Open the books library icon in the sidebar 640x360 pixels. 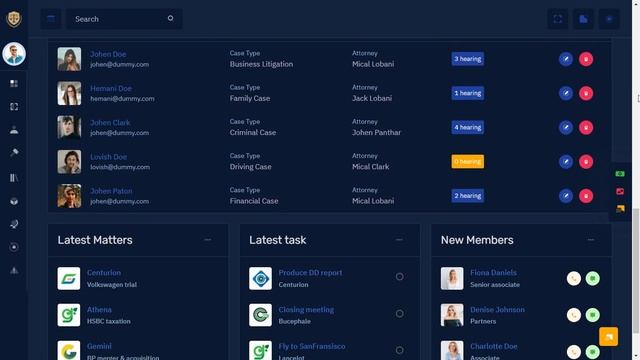(14, 178)
